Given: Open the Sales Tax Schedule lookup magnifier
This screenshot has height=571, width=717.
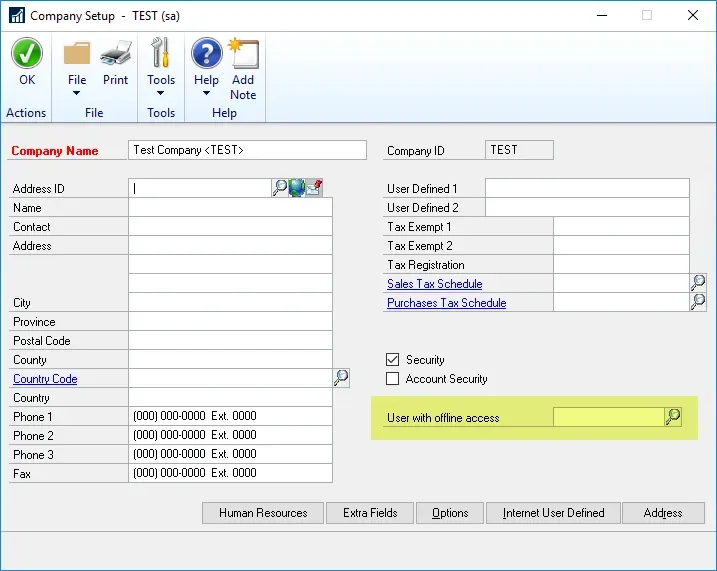Looking at the screenshot, I should click(x=698, y=283).
